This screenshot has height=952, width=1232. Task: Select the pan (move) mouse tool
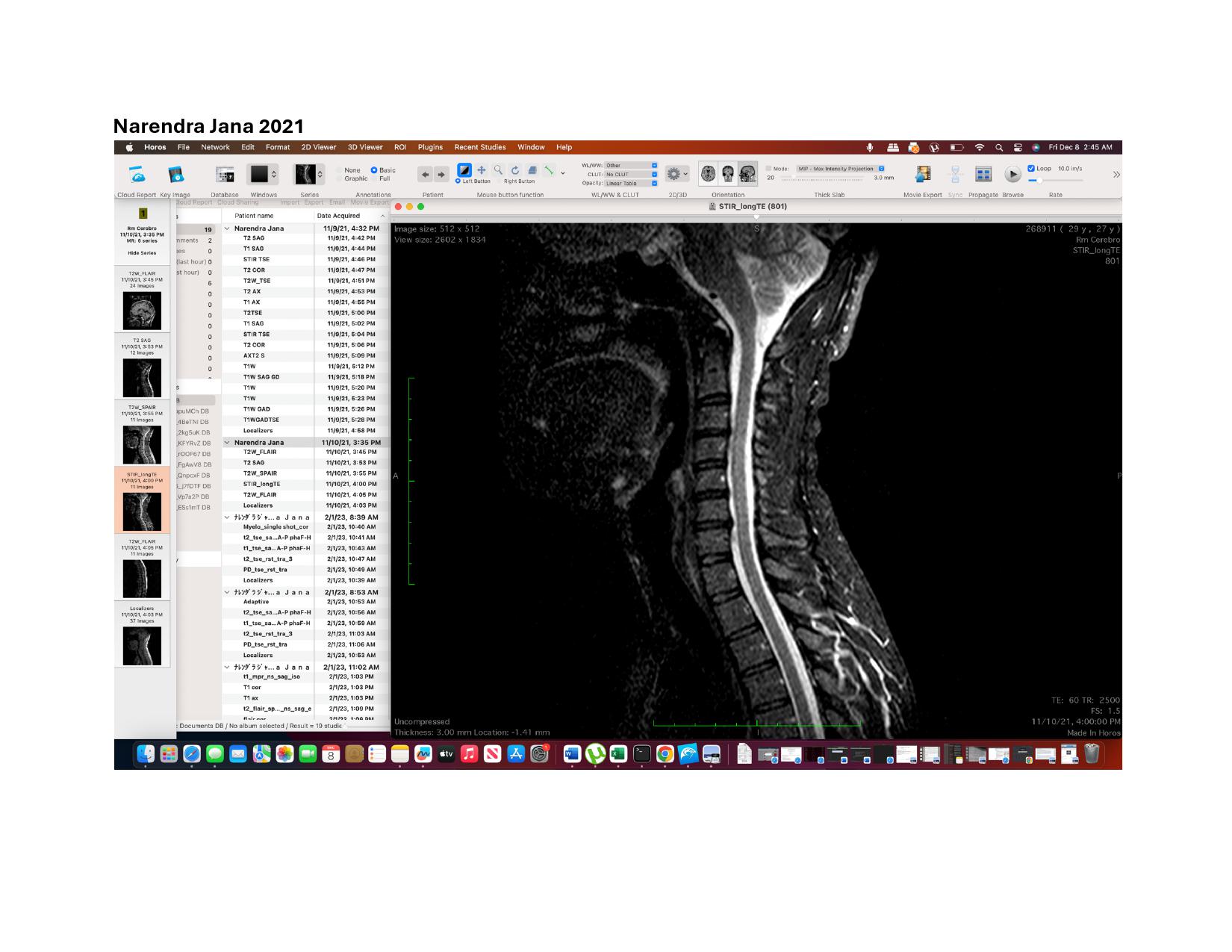[482, 170]
